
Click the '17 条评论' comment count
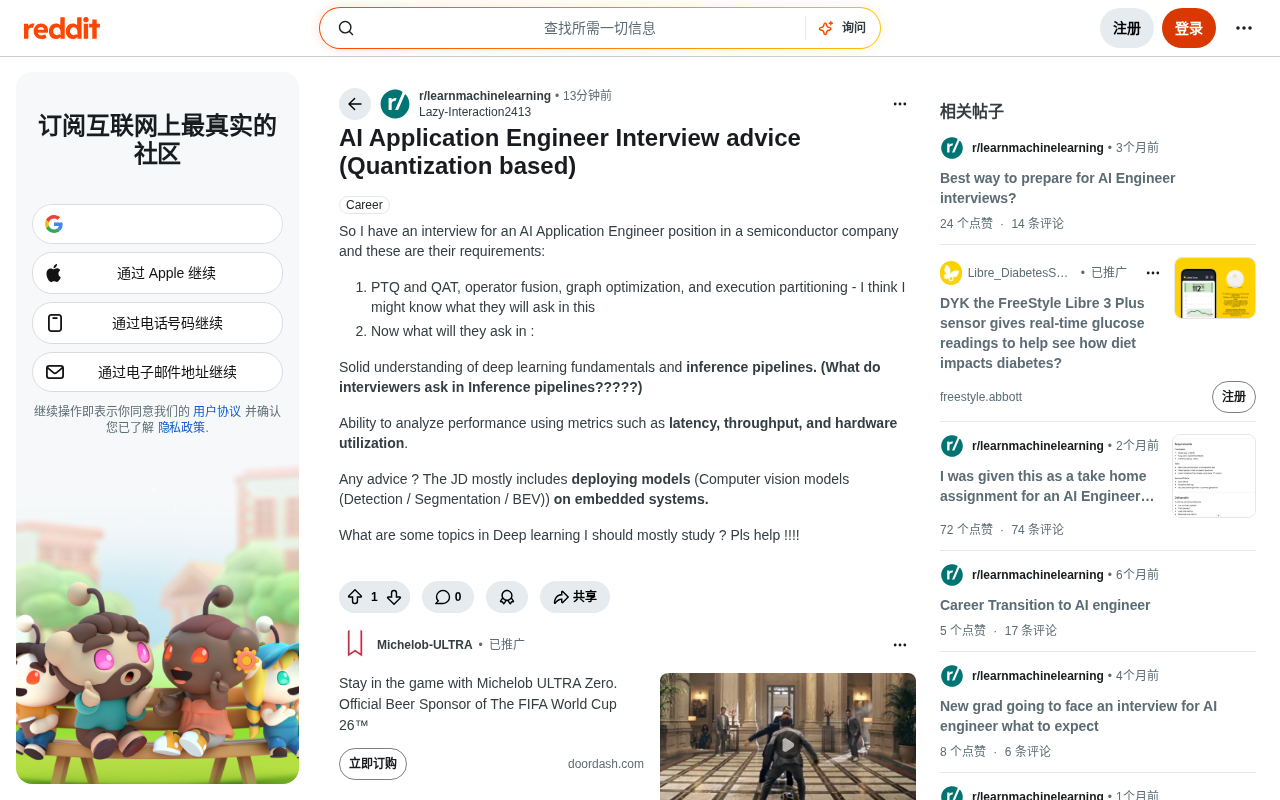tap(1030, 631)
